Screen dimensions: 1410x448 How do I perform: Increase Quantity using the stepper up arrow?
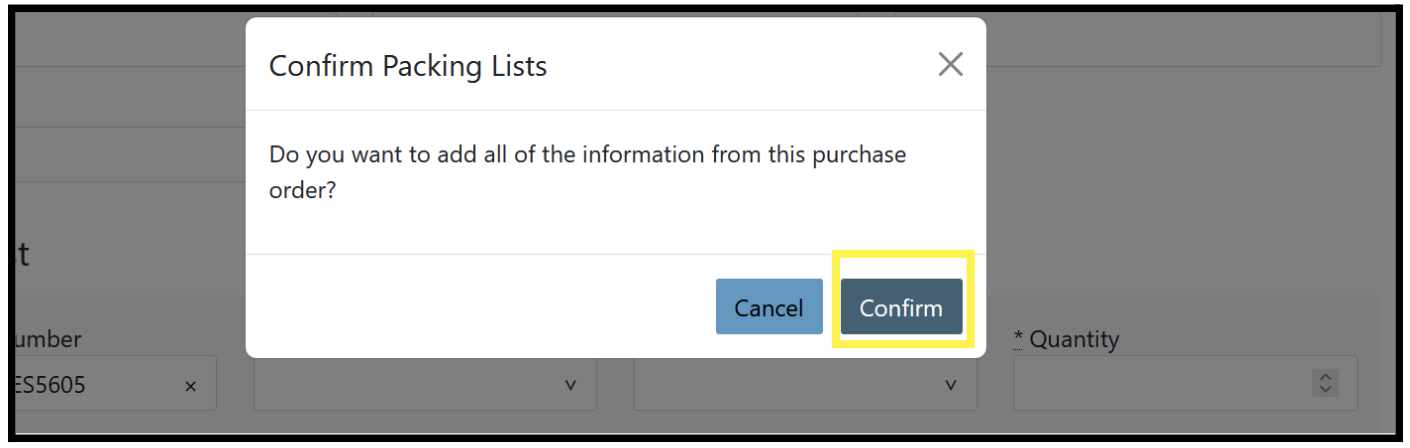click(1326, 377)
